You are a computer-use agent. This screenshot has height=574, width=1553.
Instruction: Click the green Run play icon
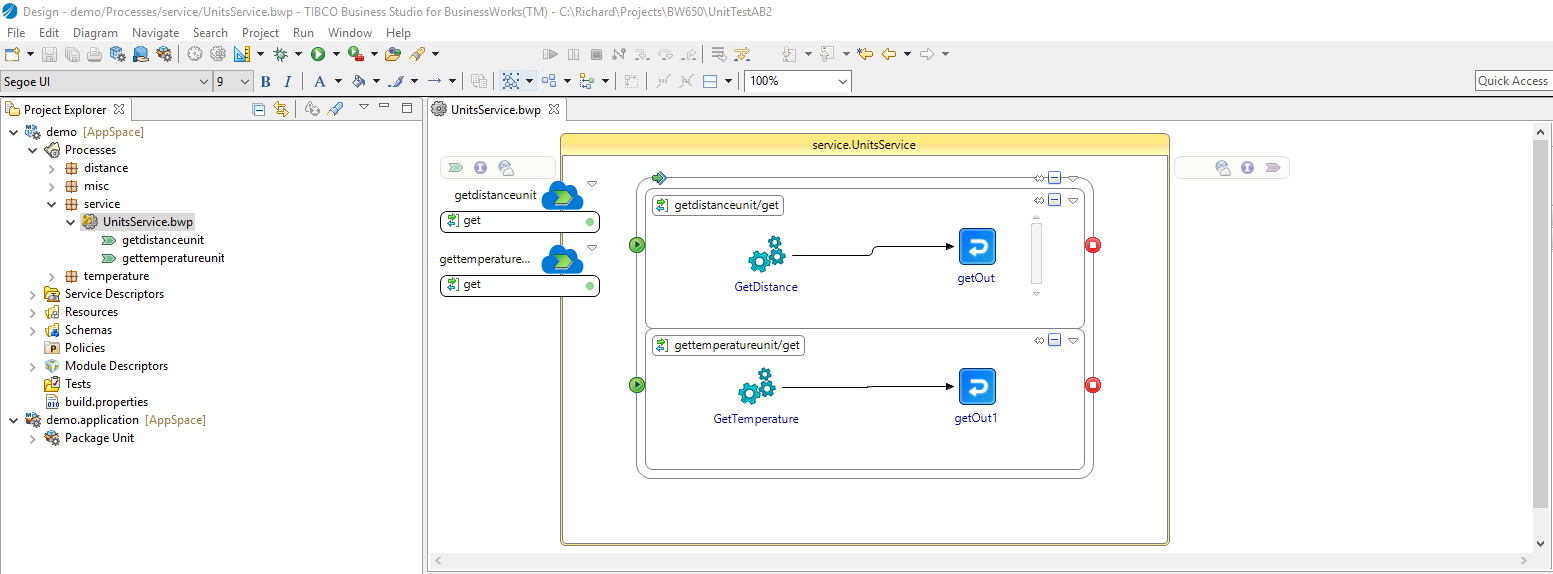tap(318, 54)
